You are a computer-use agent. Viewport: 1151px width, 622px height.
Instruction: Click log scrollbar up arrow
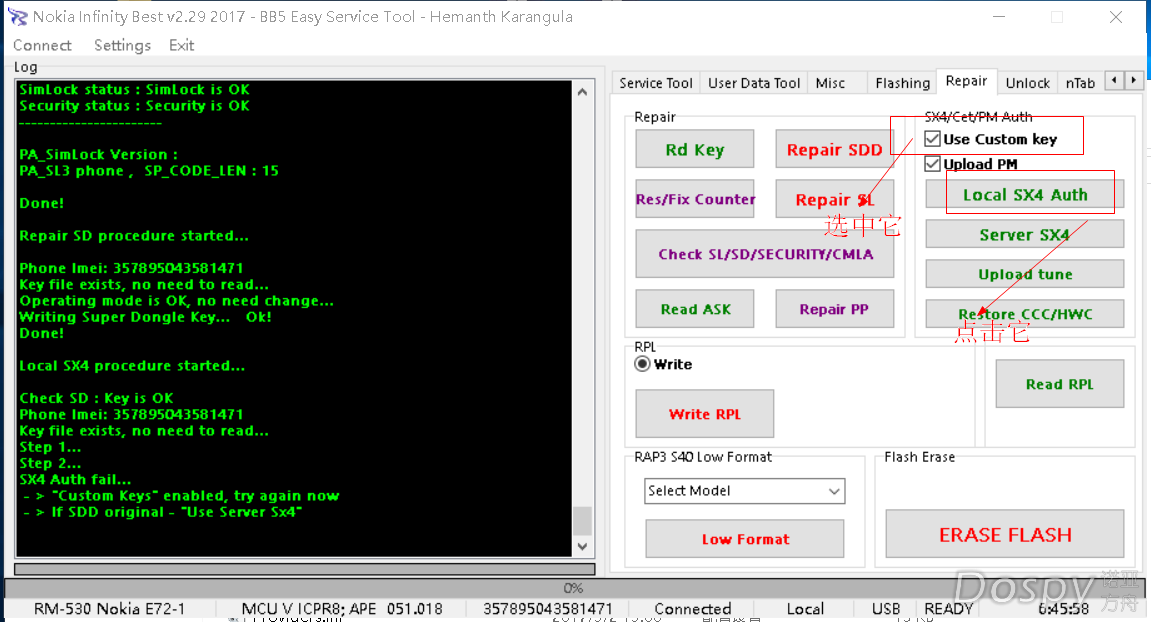[582, 92]
